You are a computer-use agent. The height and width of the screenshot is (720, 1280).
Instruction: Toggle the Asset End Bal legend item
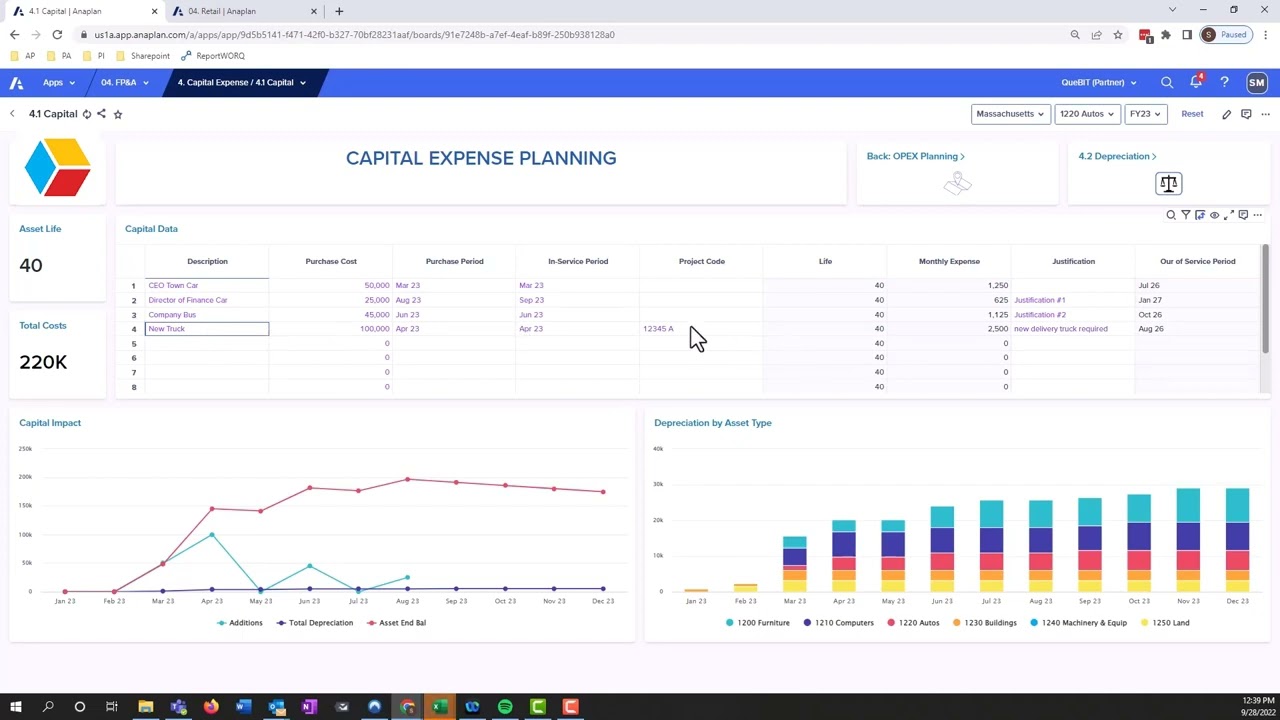[x=396, y=623]
